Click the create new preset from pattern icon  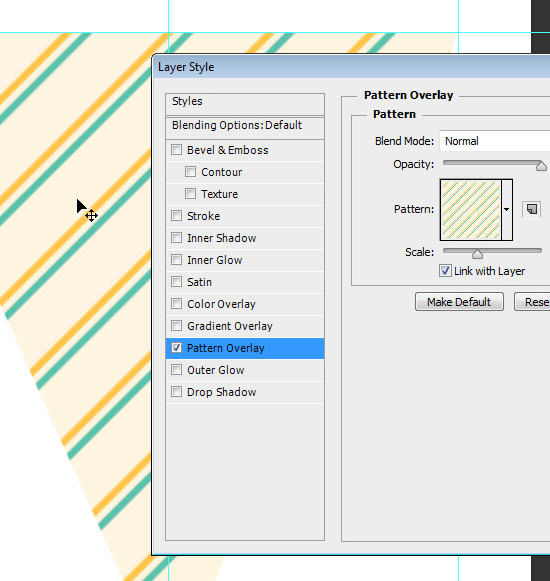(531, 209)
